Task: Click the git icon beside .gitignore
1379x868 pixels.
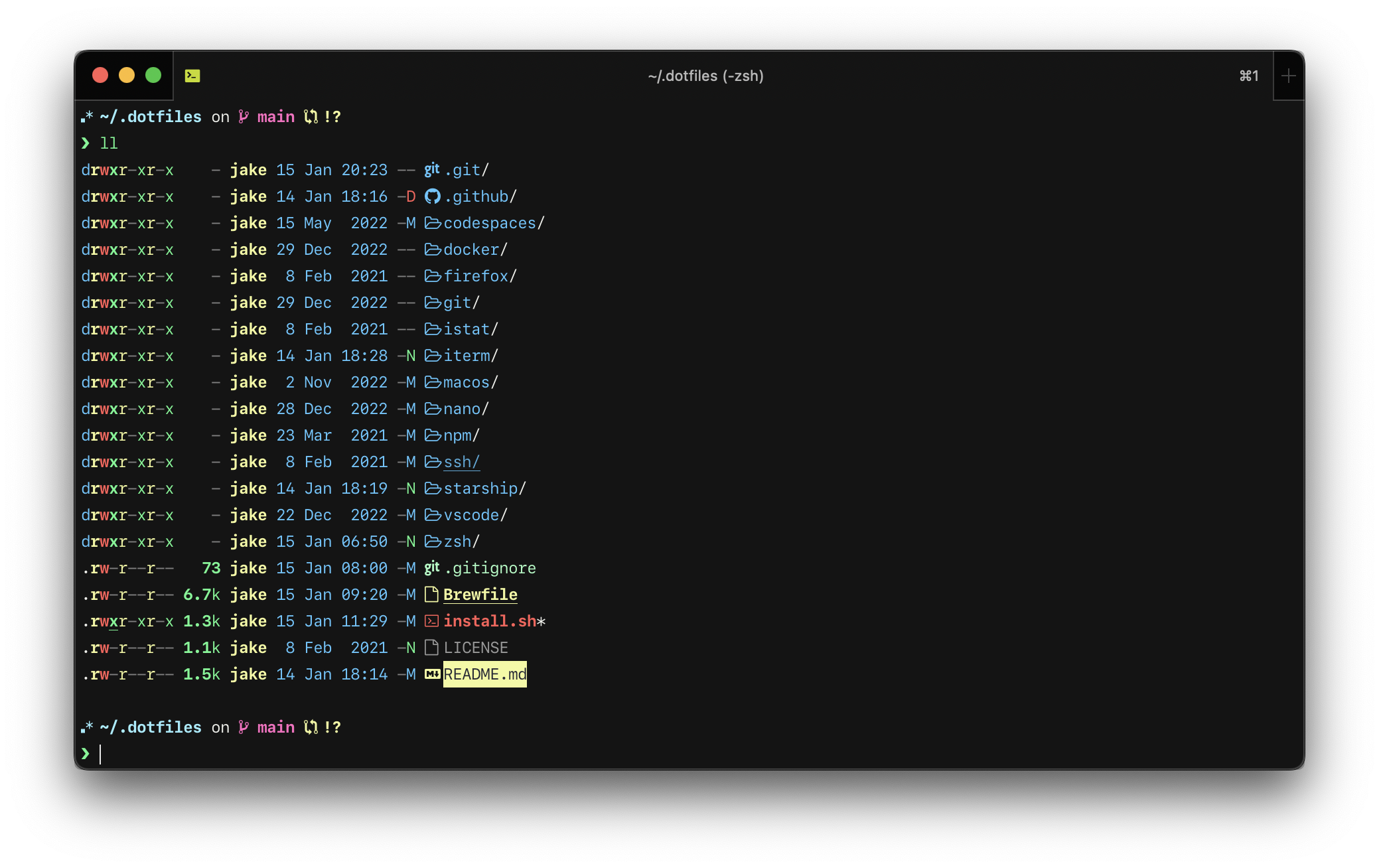Action: 432,568
